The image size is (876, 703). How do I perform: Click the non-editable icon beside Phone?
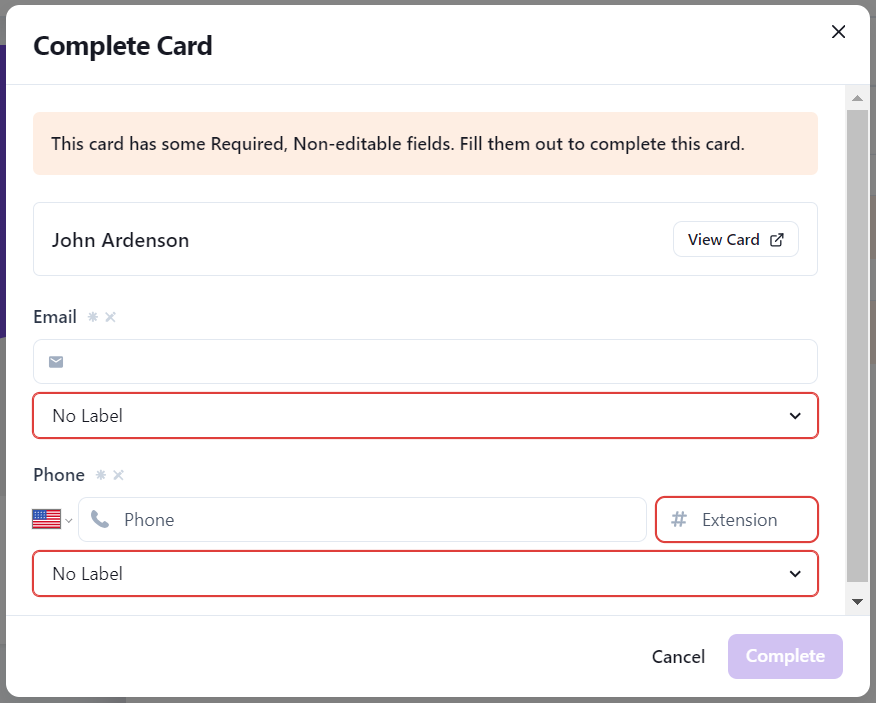coord(118,475)
